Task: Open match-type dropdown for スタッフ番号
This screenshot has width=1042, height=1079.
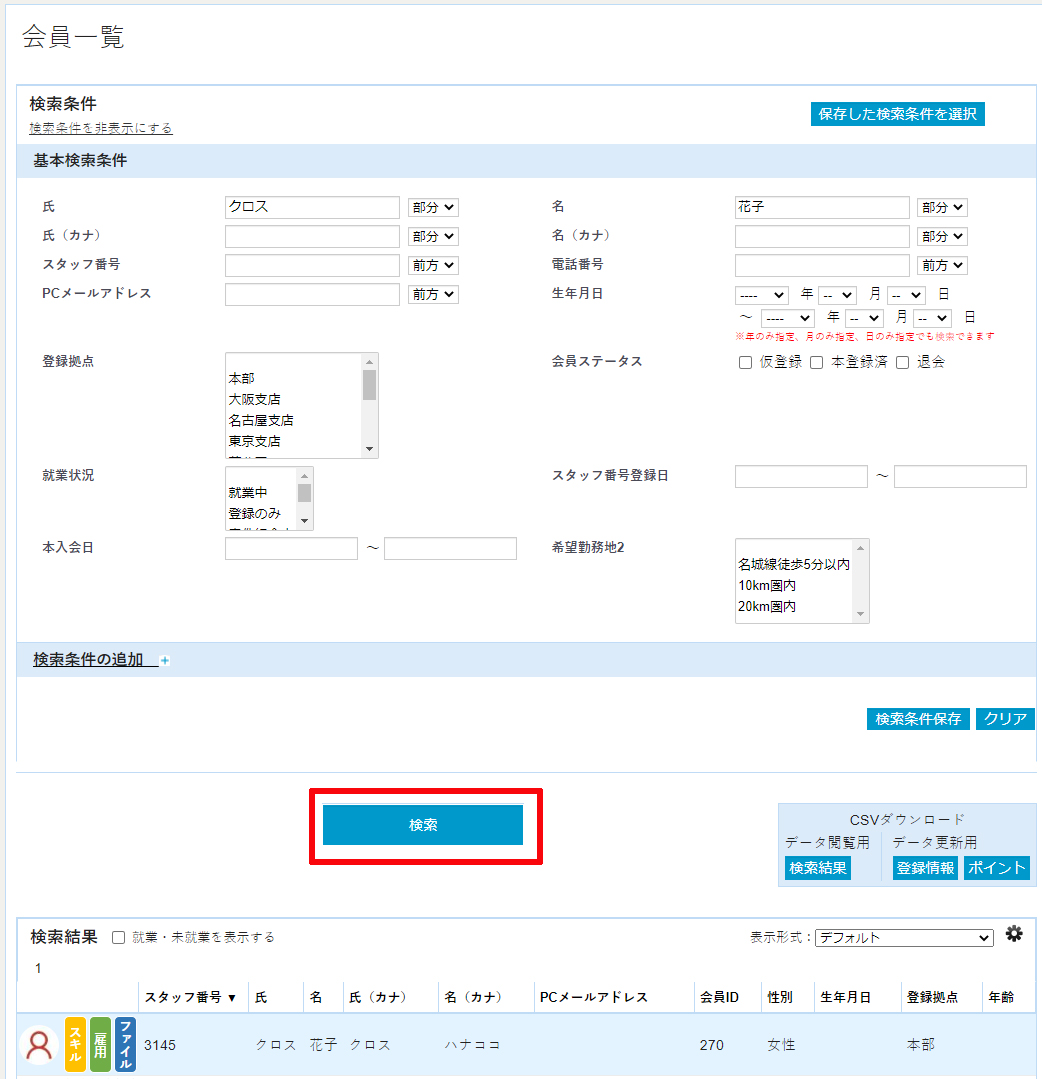Action: (433, 265)
